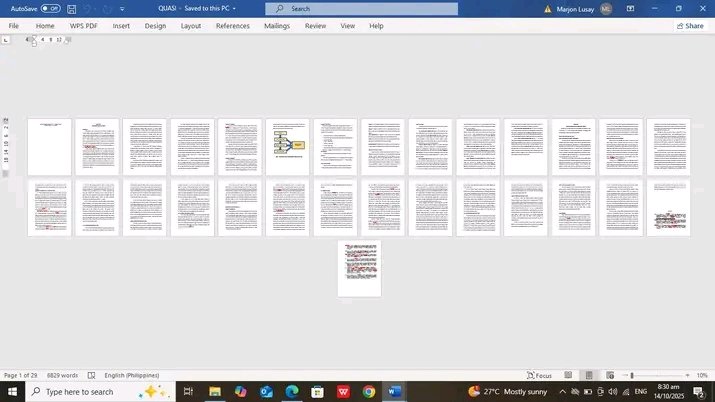Open Task View on the taskbar
This screenshot has width=715, height=402.
pyautogui.click(x=188, y=392)
